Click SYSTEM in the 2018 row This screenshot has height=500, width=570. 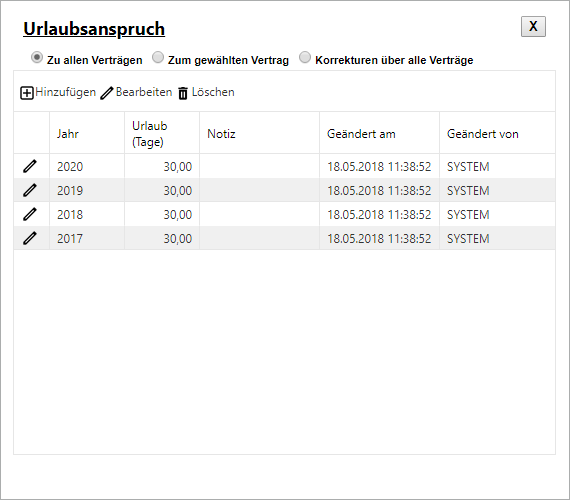[x=468, y=215]
